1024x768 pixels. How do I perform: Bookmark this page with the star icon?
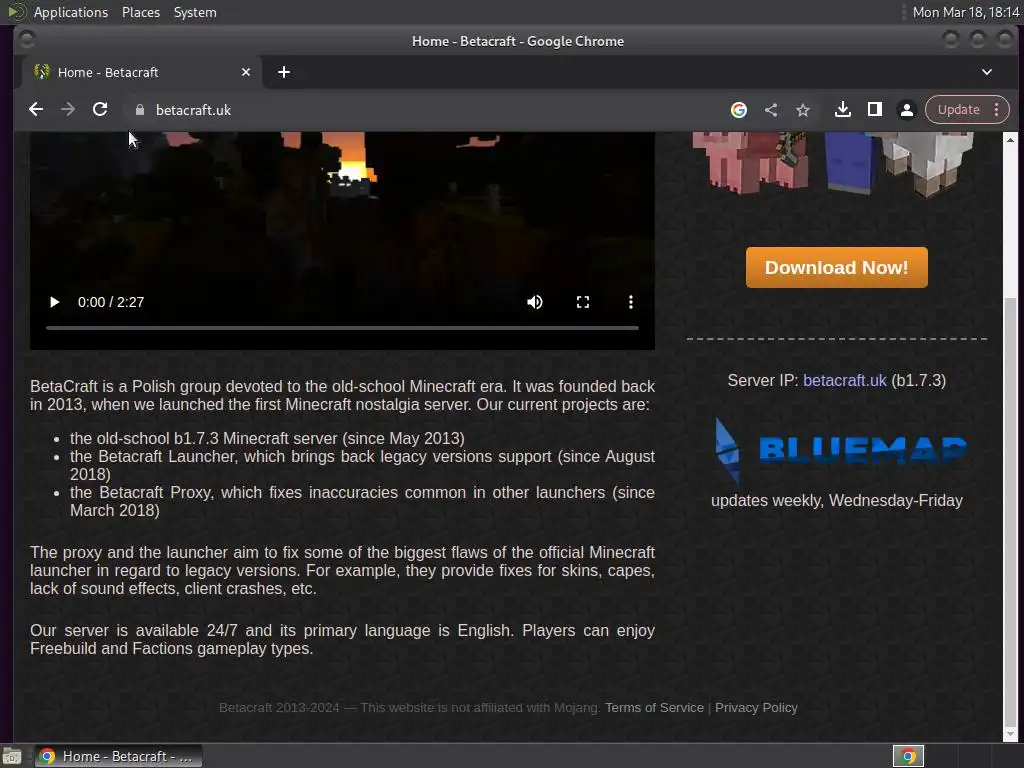pyautogui.click(x=803, y=110)
